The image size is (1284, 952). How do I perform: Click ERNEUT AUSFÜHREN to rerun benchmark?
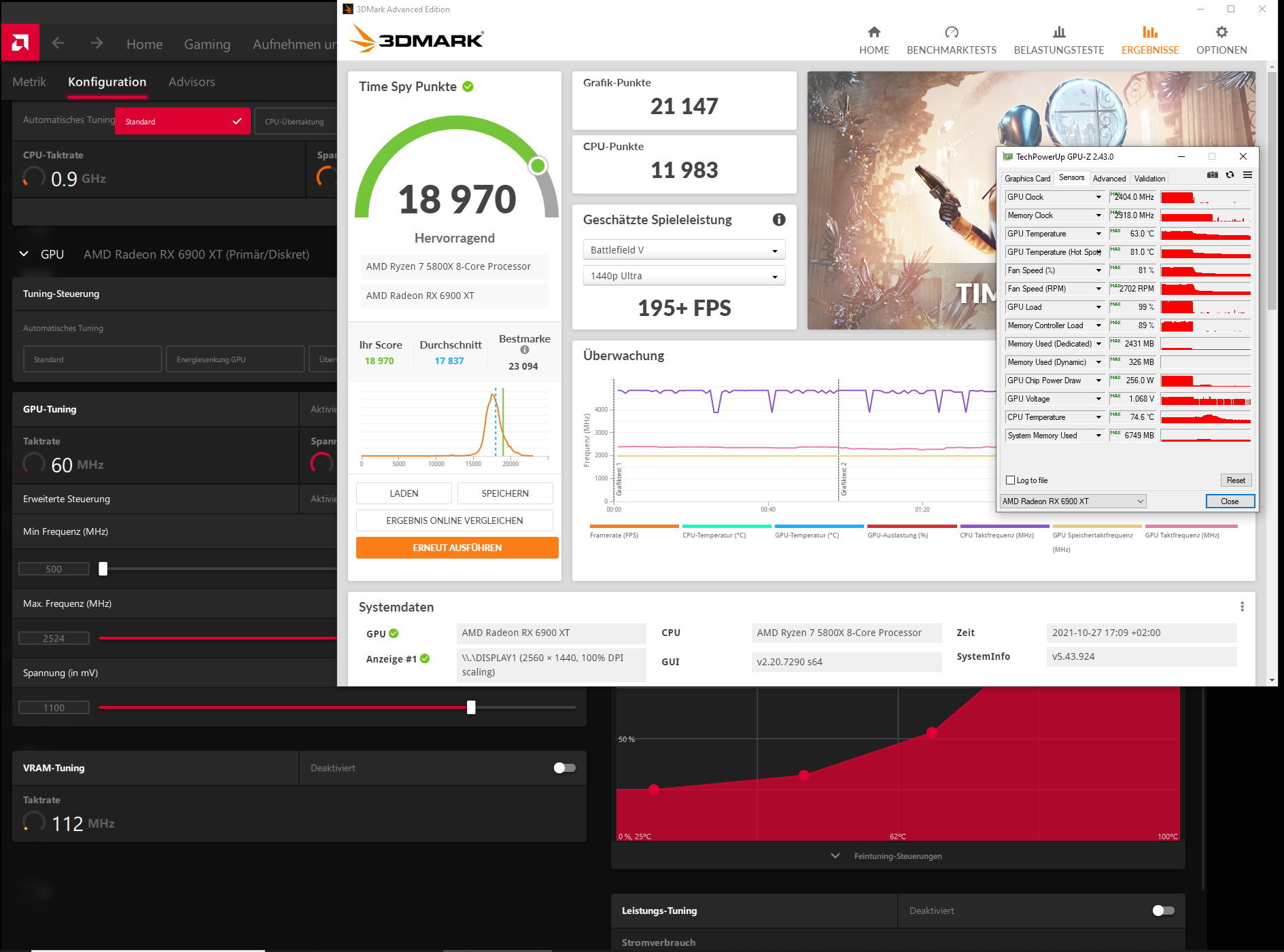tap(457, 548)
